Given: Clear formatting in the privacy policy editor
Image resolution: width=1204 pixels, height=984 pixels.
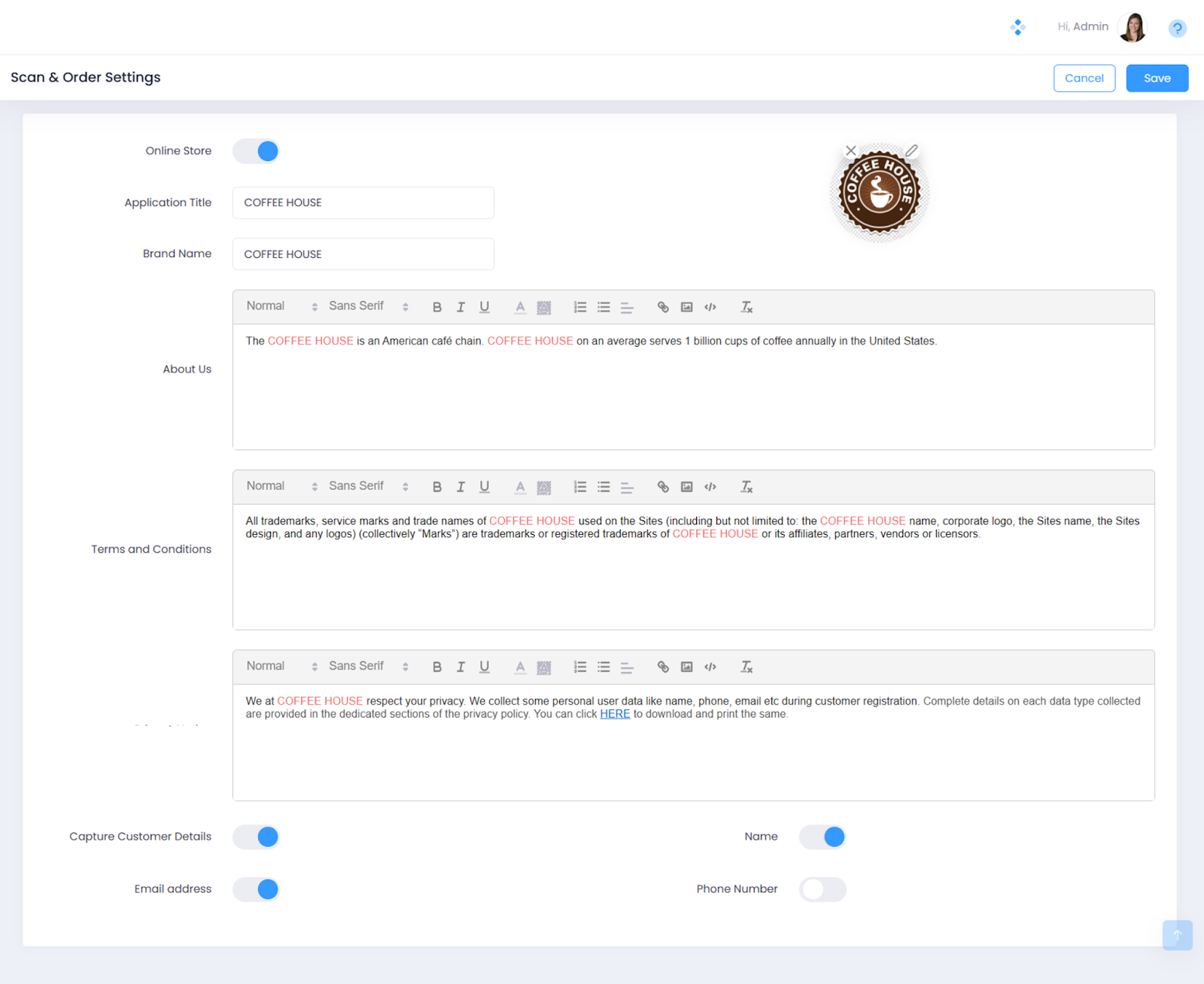Looking at the screenshot, I should pyautogui.click(x=746, y=667).
